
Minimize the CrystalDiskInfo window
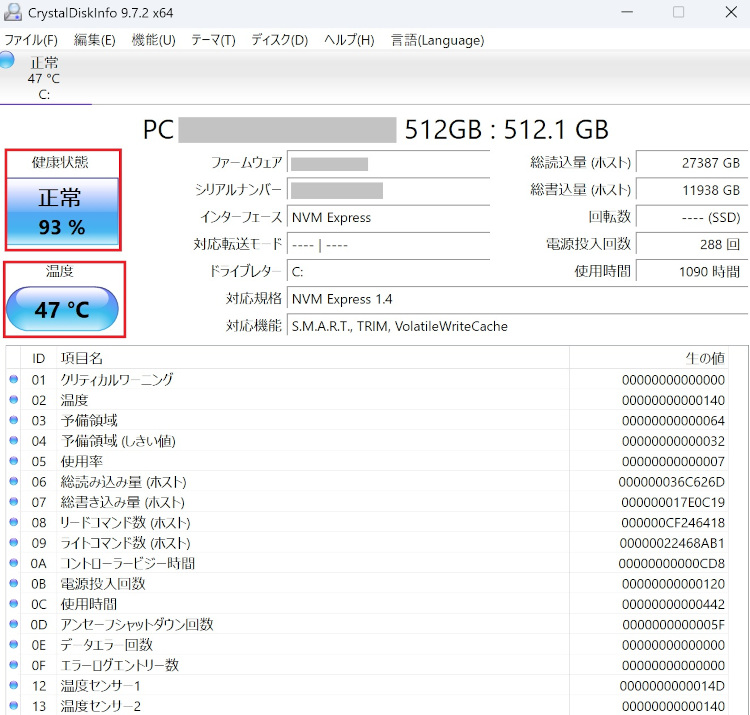click(x=627, y=12)
